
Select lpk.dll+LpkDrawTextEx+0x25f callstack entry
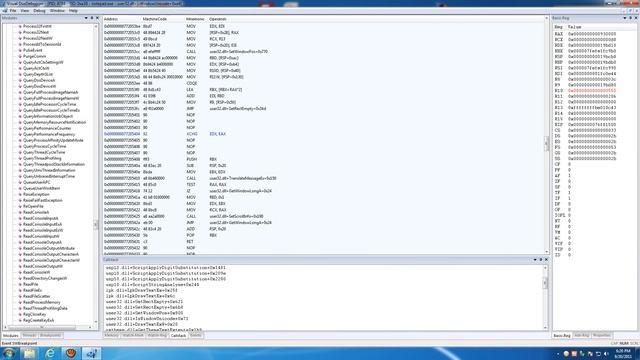point(141,290)
